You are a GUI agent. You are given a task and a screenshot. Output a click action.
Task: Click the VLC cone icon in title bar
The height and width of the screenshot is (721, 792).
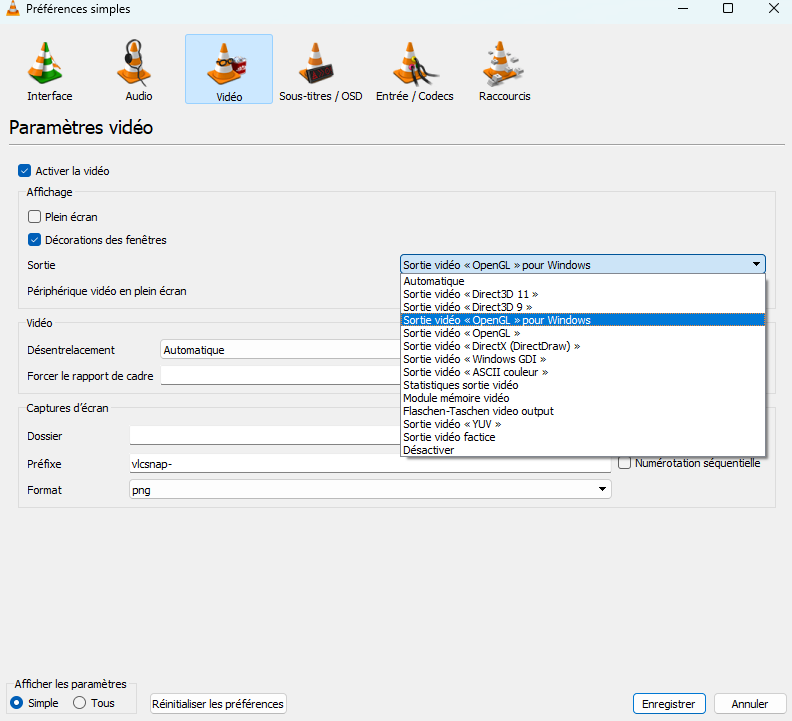point(13,9)
